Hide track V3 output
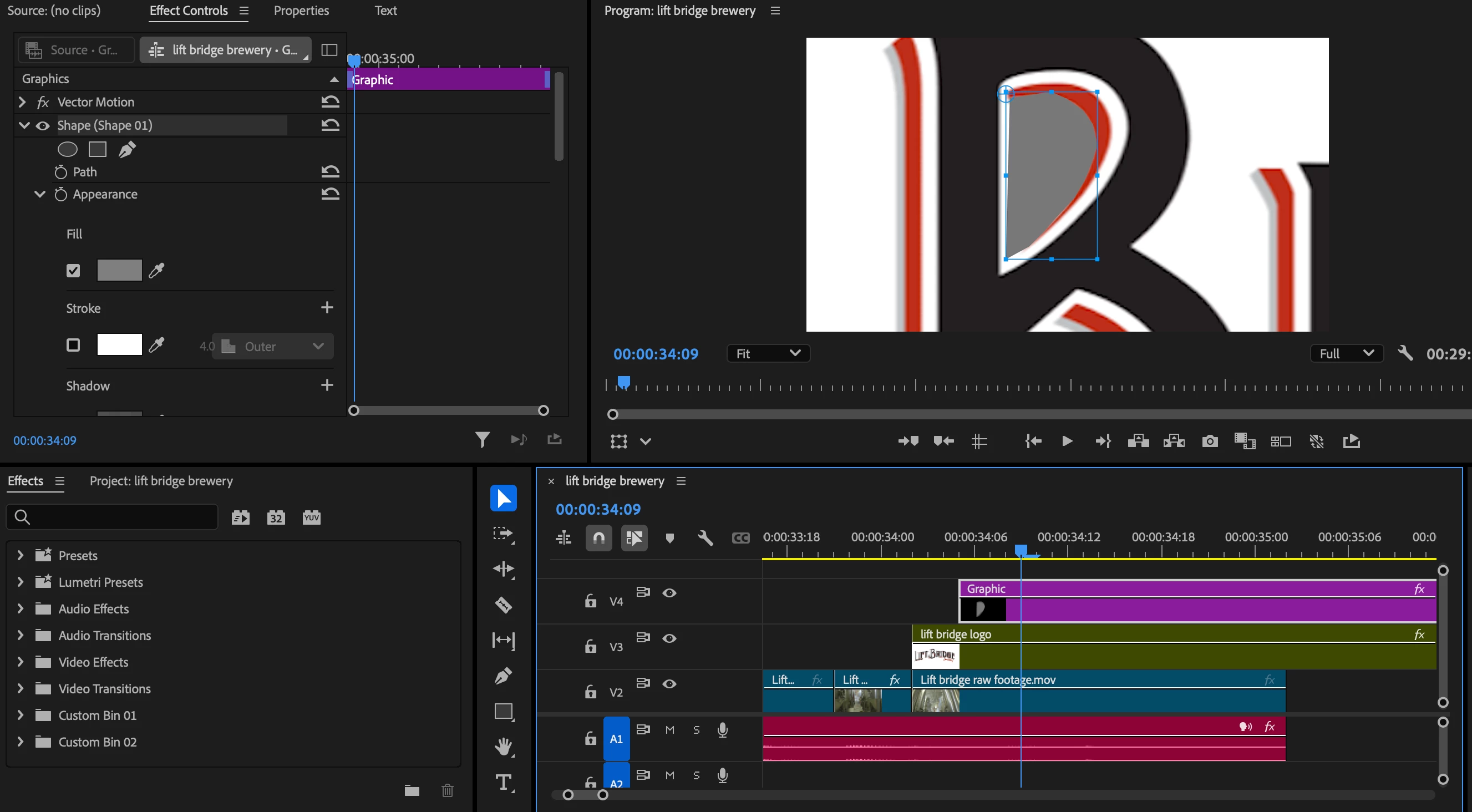1472x812 pixels. click(x=669, y=638)
